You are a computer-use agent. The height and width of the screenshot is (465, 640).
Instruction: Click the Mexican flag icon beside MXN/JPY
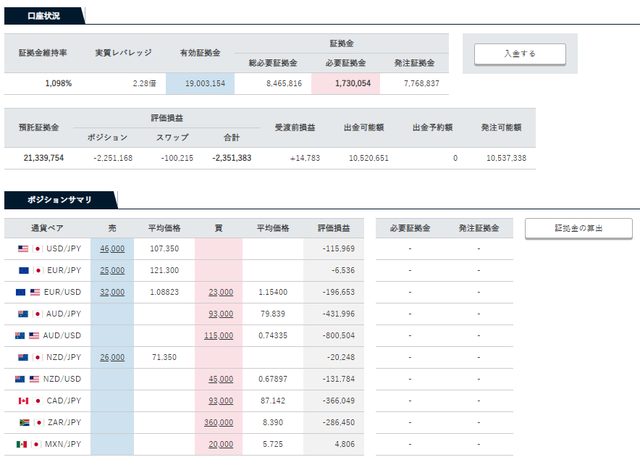tap(22, 444)
